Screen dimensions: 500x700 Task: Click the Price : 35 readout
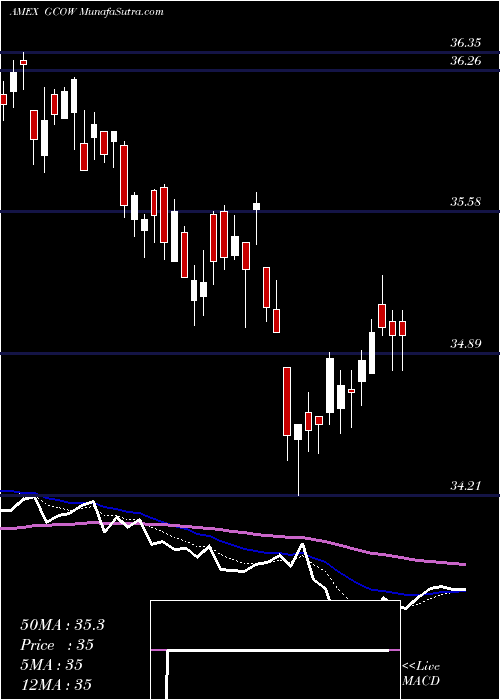pyautogui.click(x=57, y=645)
